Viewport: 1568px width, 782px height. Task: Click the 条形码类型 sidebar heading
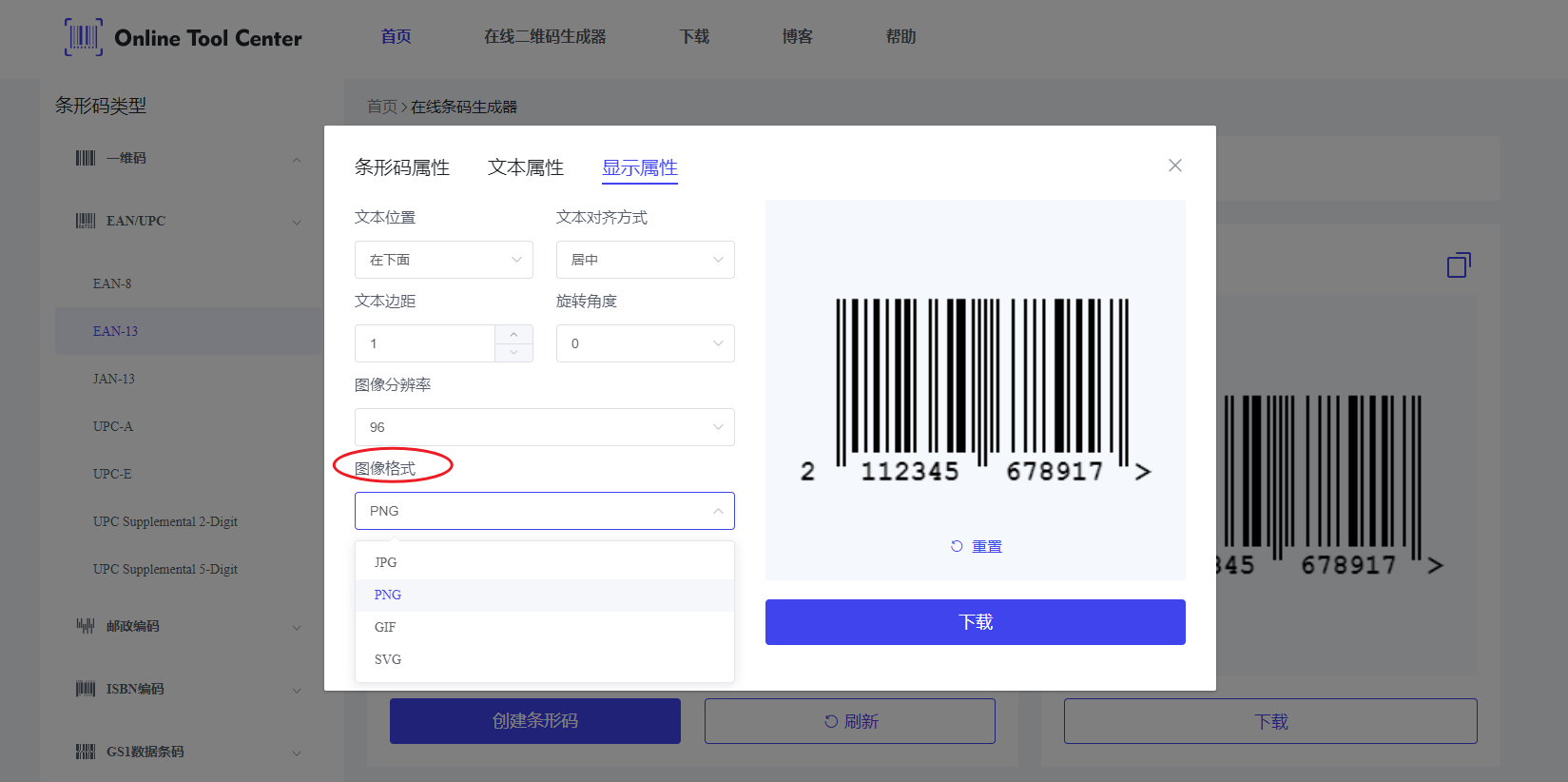tap(101, 106)
